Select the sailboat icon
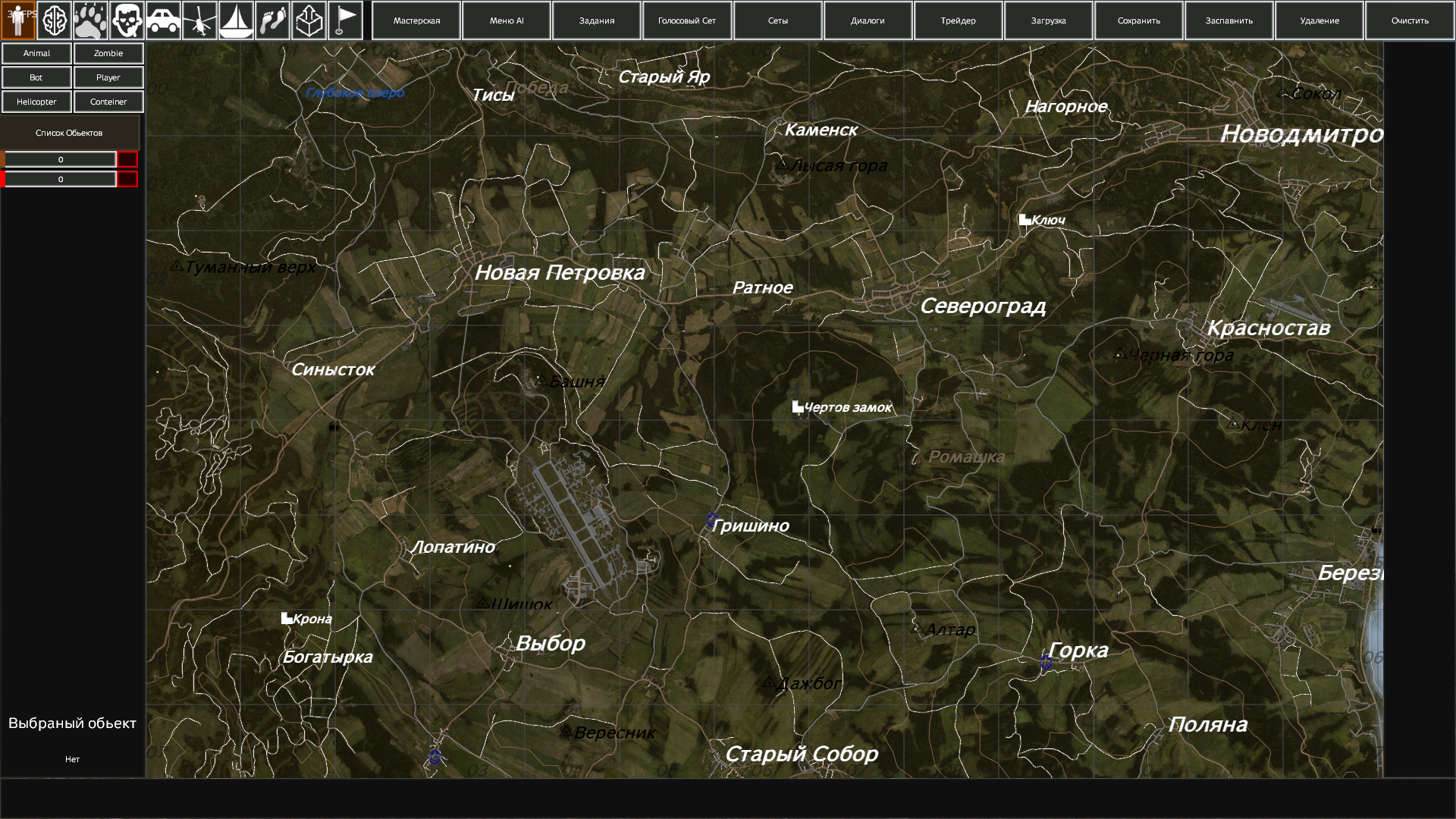This screenshot has height=819, width=1456. [236, 20]
